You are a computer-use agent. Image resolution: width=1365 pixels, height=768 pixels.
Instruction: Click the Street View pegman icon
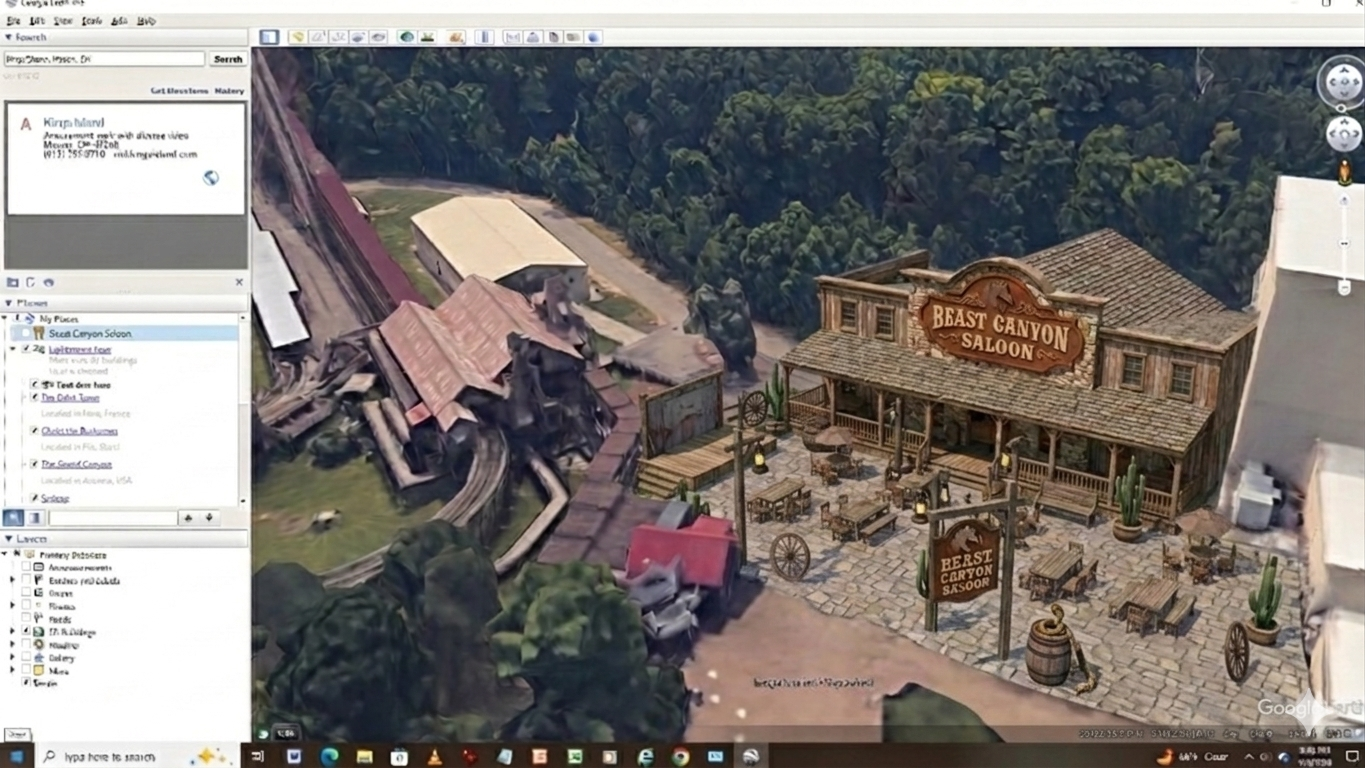[x=1344, y=173]
